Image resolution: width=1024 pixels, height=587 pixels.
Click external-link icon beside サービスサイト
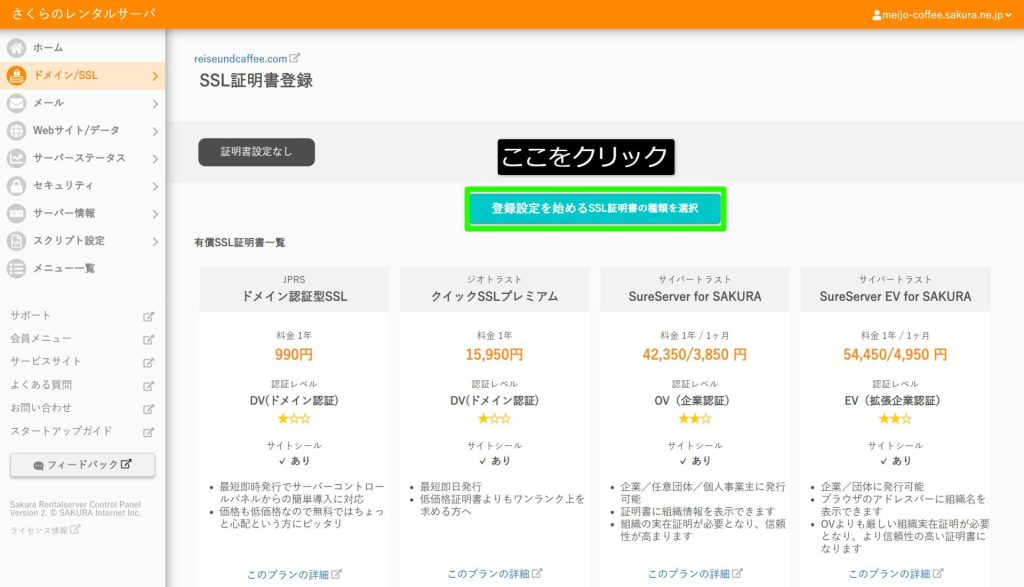[148, 362]
